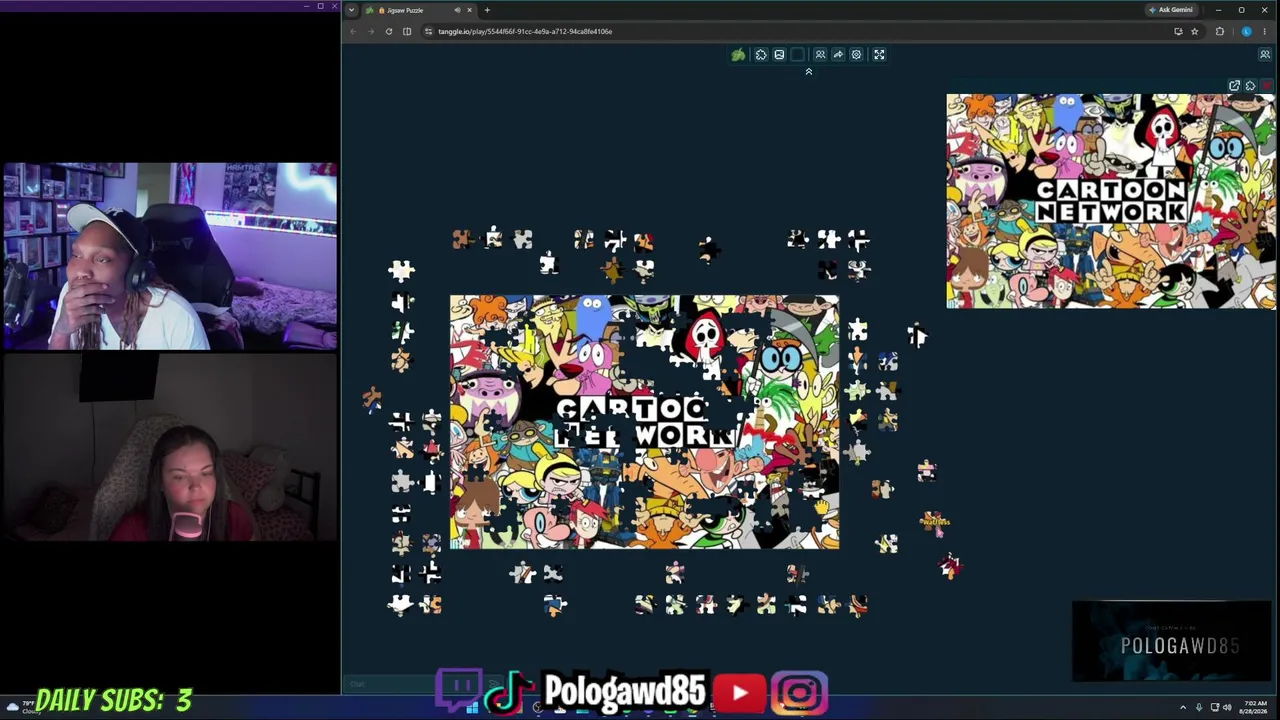View site information icon in address bar
Screen dimensions: 1280x720
pyautogui.click(x=429, y=31)
